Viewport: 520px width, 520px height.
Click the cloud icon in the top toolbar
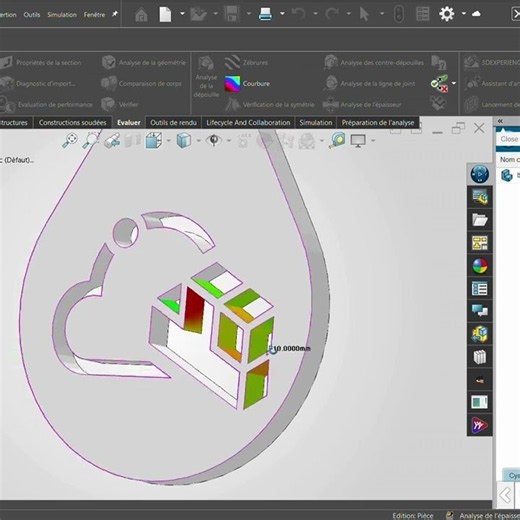tap(476, 14)
